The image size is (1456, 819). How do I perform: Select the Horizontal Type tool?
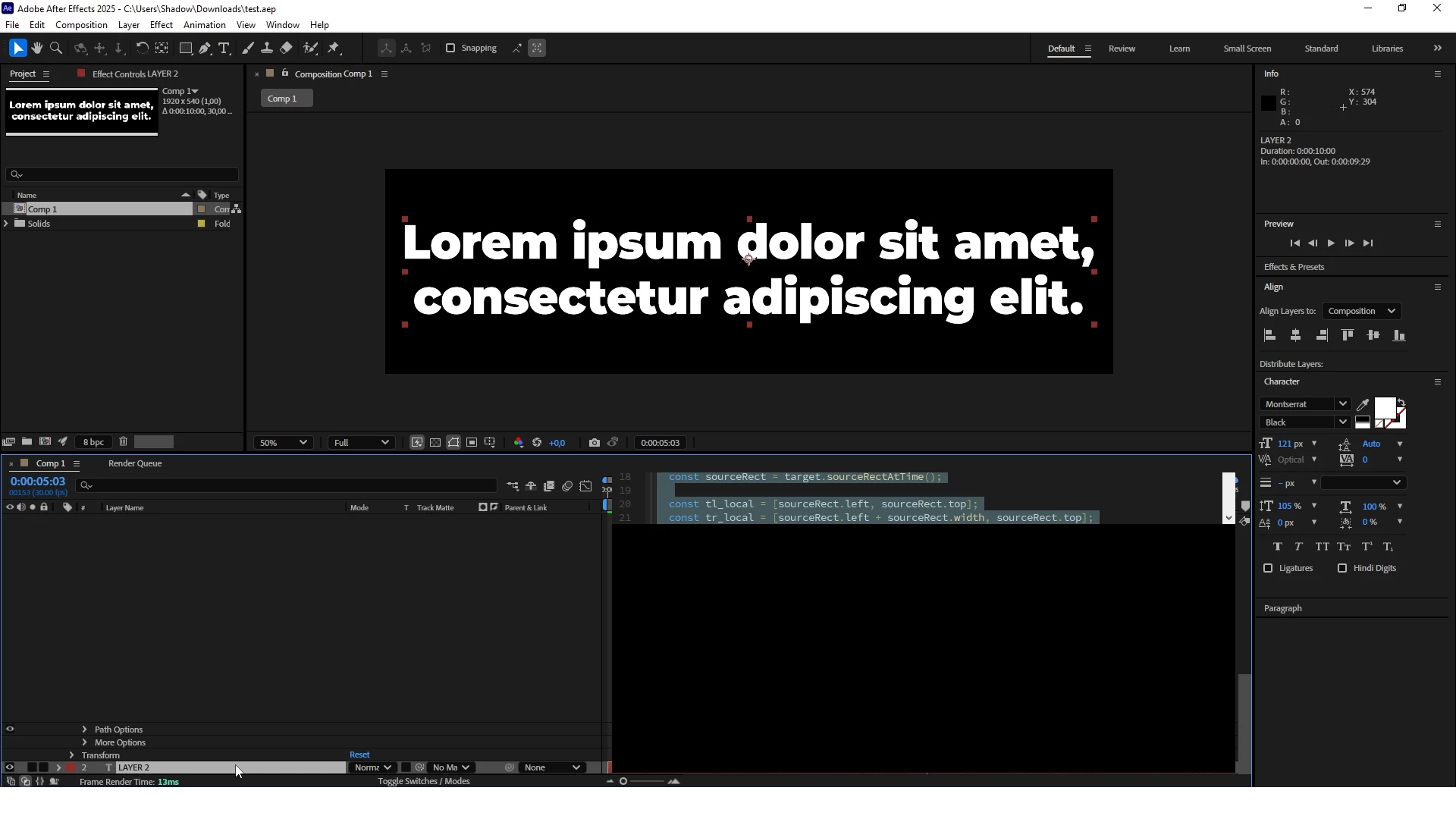coord(224,48)
